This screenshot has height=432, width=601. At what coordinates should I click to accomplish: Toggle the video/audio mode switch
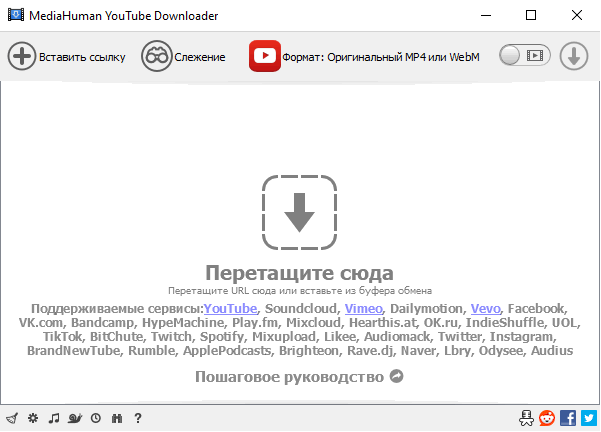524,56
